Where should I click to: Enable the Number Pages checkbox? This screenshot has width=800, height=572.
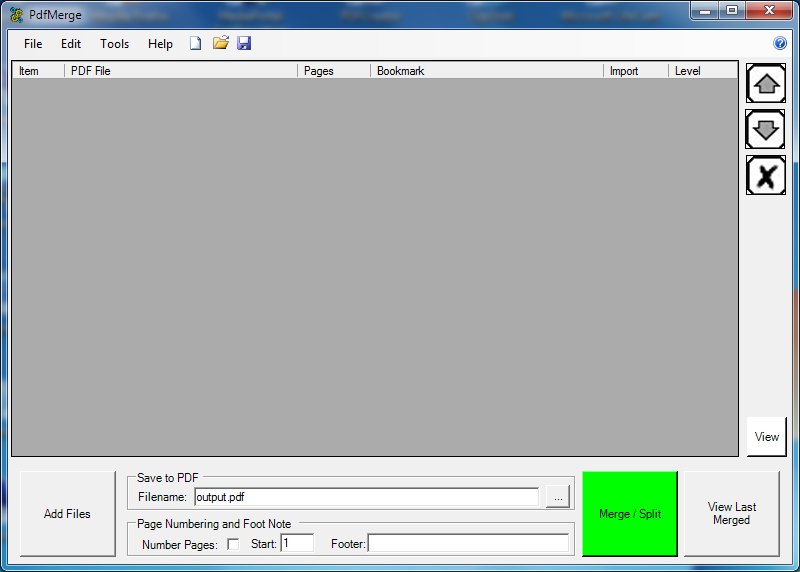tap(233, 544)
